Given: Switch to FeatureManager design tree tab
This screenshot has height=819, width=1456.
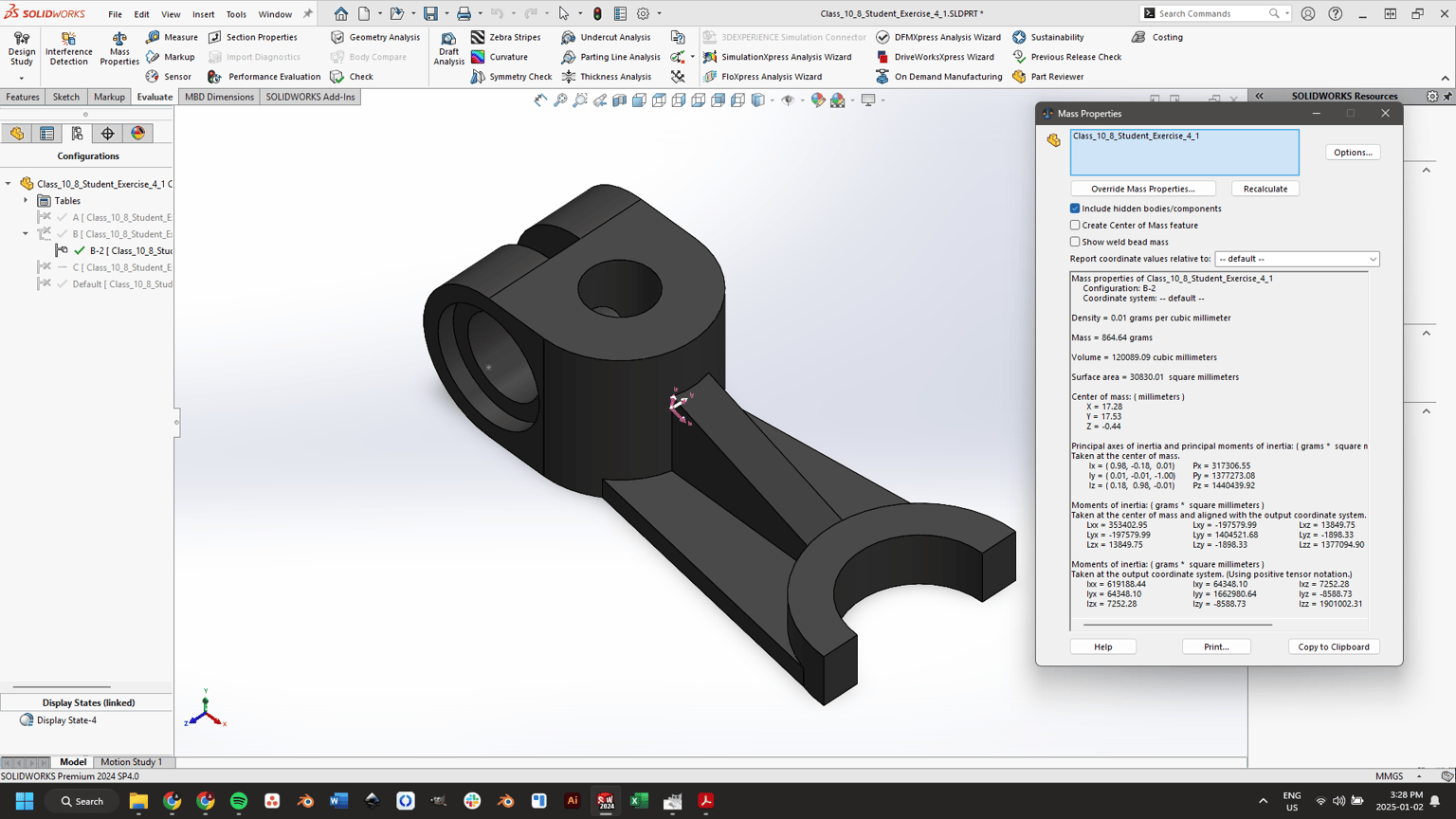Looking at the screenshot, I should point(17,134).
